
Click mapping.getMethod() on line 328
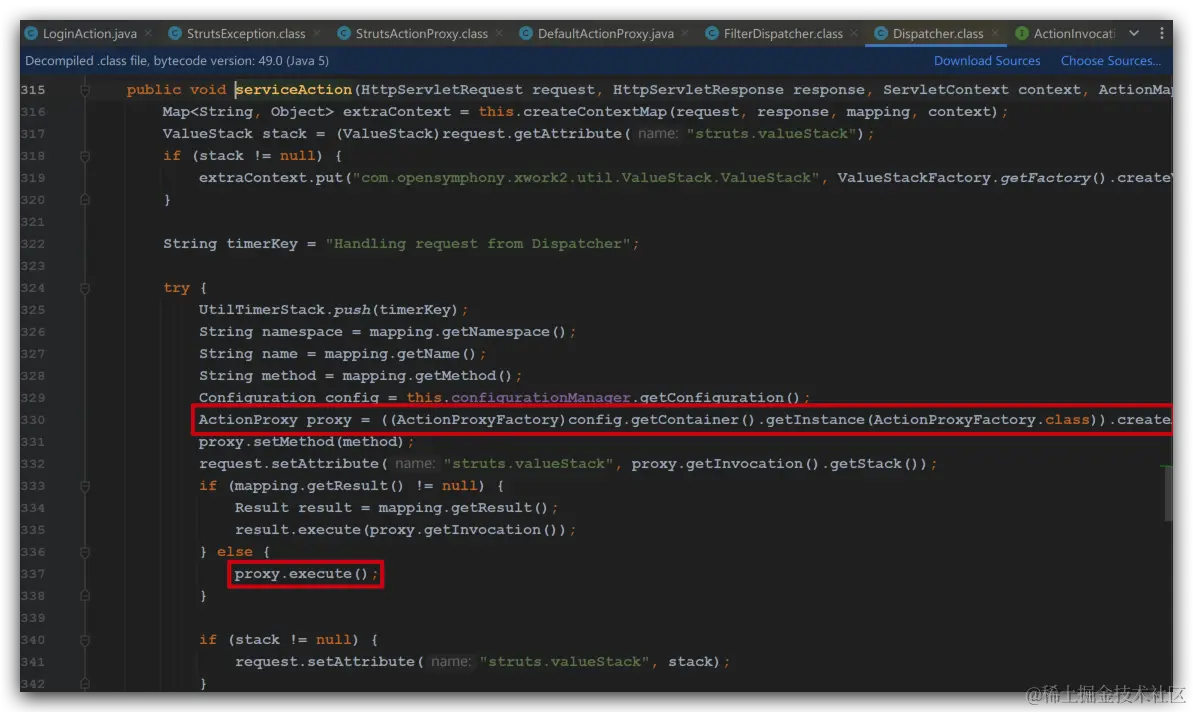427,377
